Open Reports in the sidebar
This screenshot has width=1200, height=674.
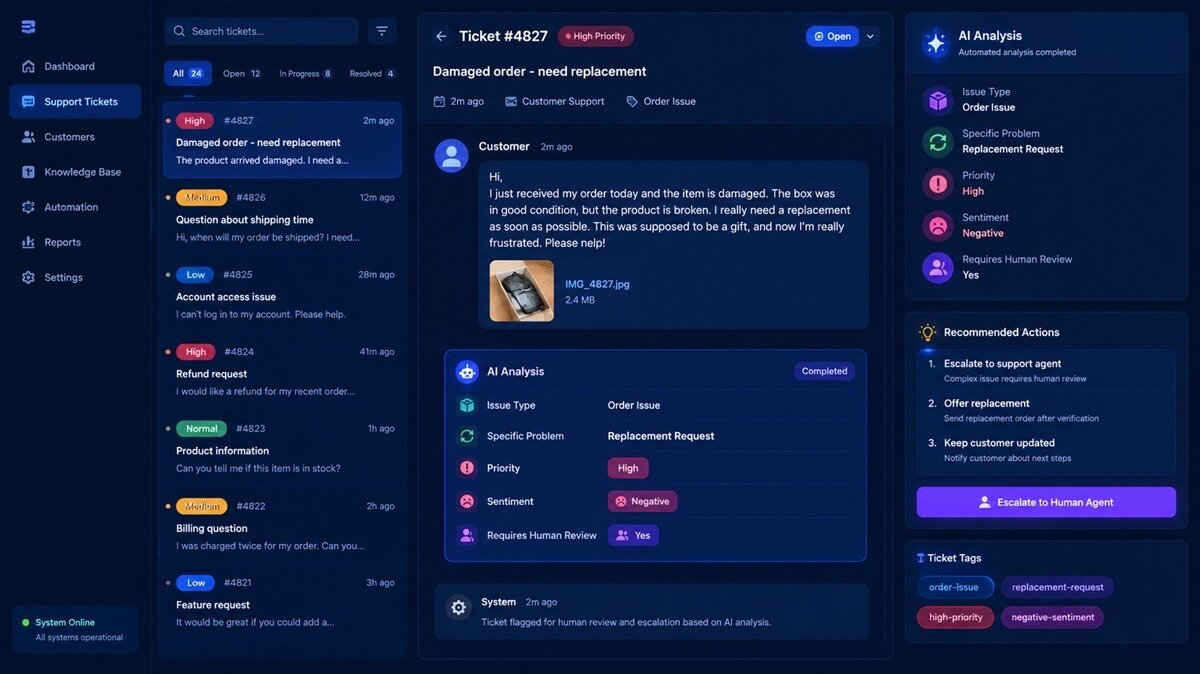click(x=74, y=242)
